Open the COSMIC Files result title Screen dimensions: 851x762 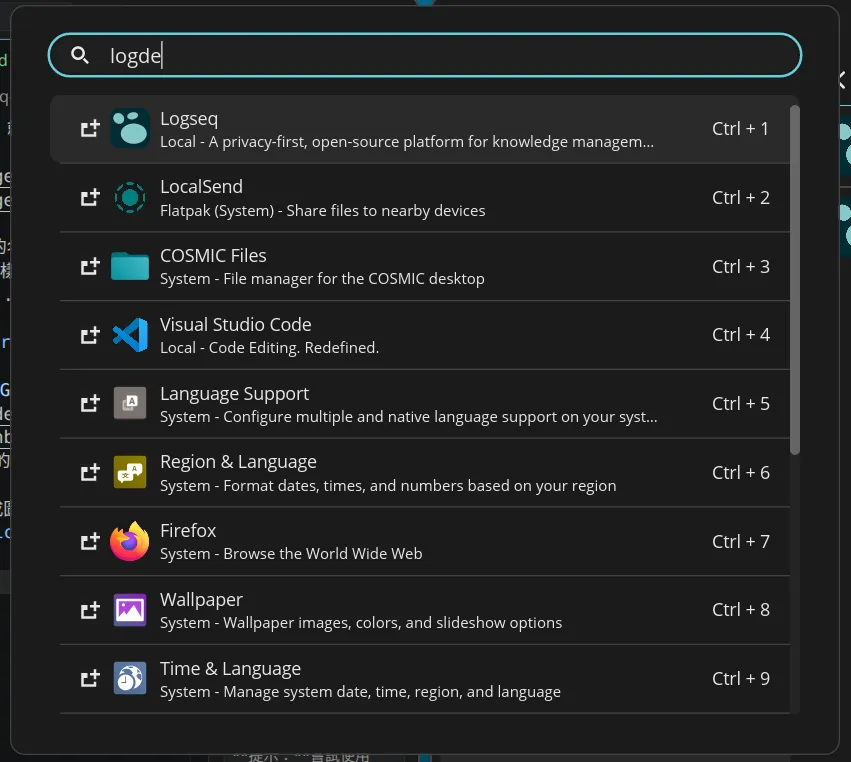[213, 256]
